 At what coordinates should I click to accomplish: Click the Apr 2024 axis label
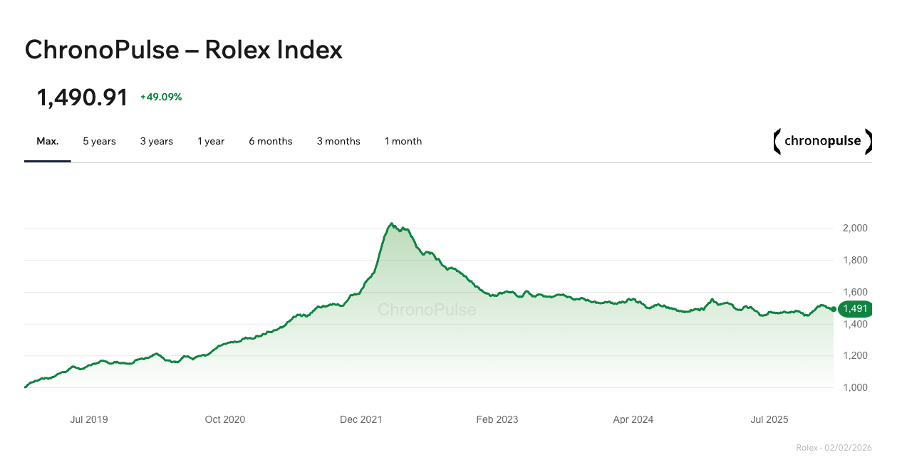pyautogui.click(x=633, y=420)
